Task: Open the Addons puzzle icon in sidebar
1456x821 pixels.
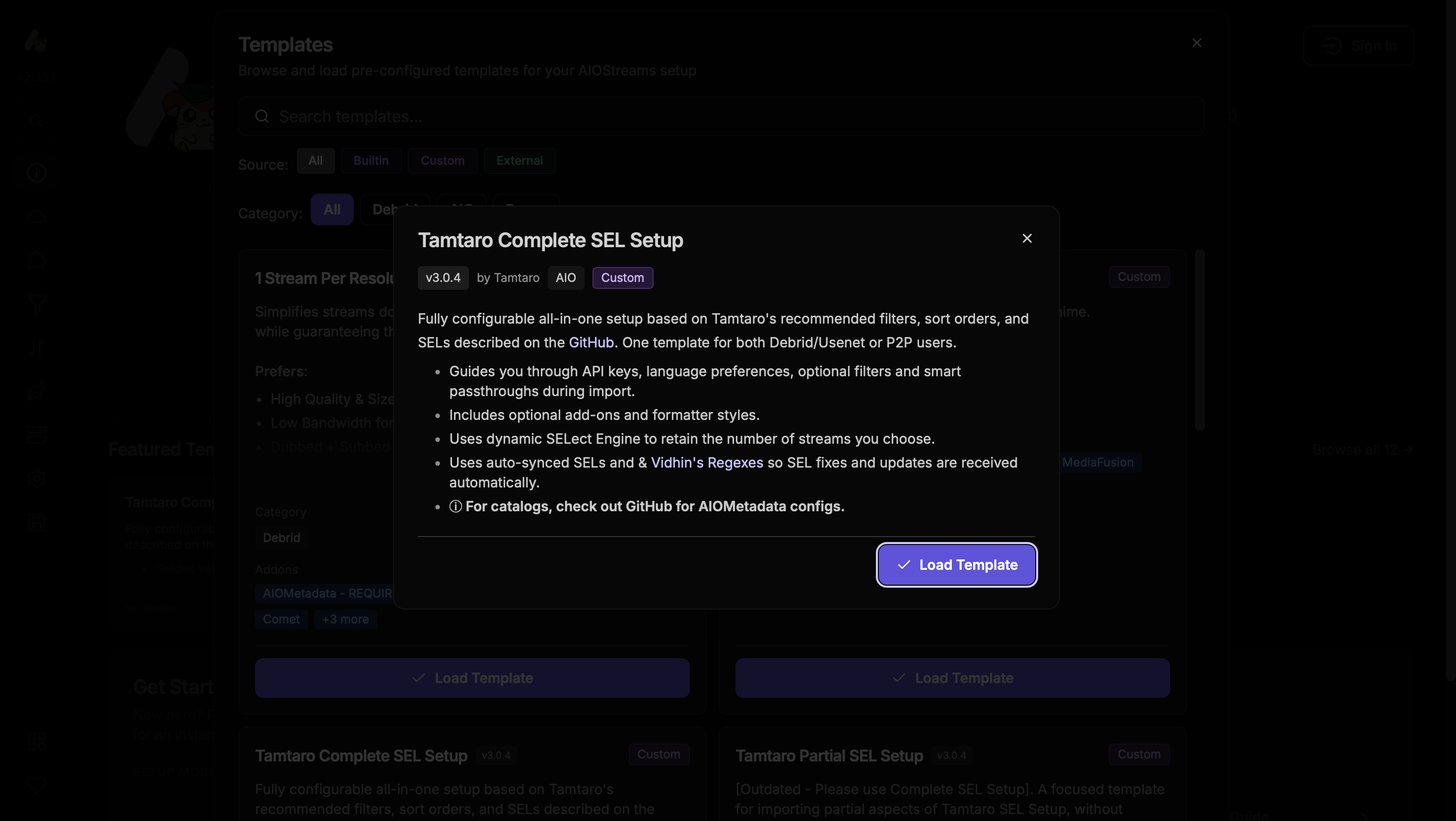Action: click(36, 260)
